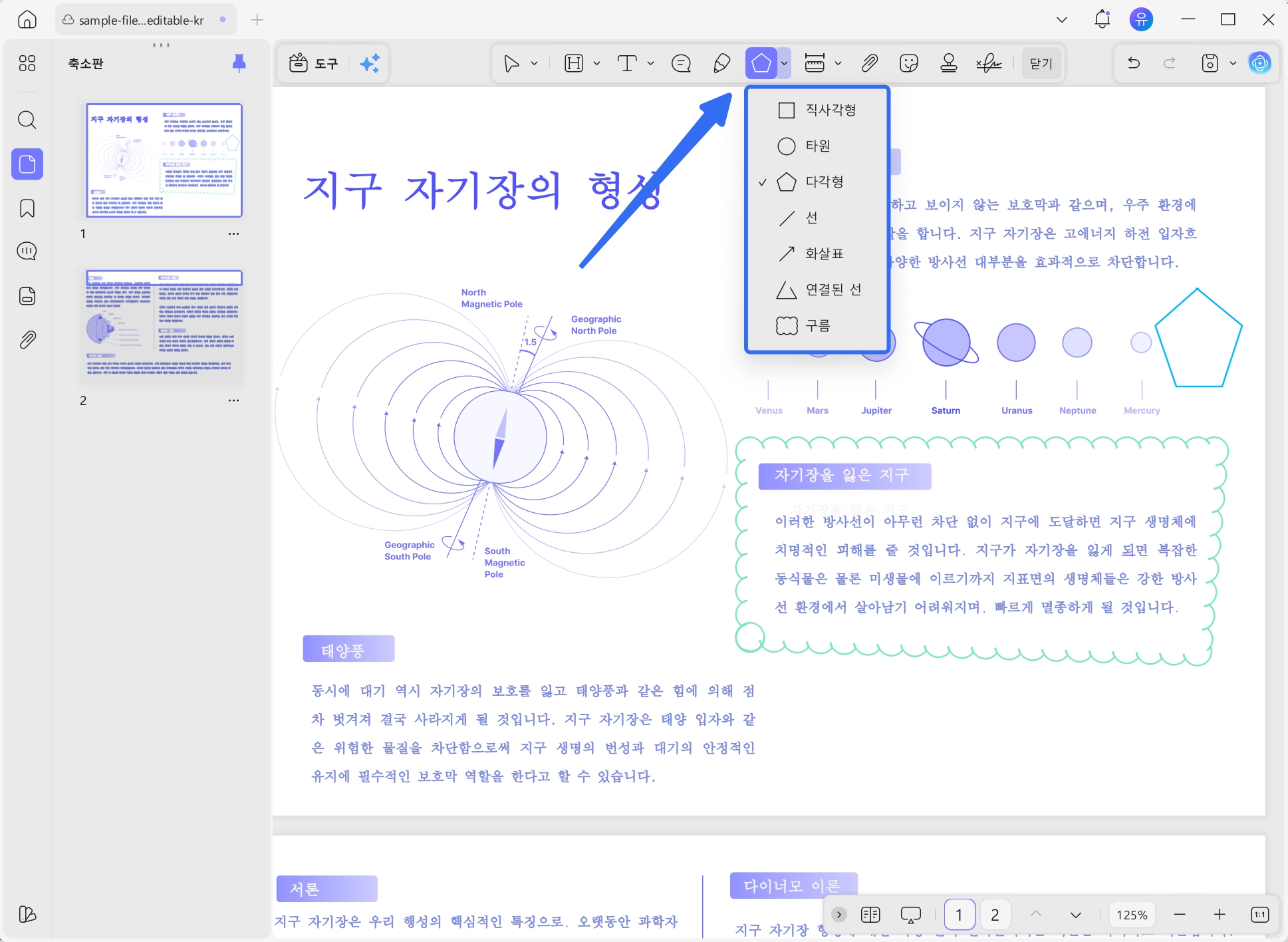
Task: Open page 2 thumbnail
Action: pyautogui.click(x=164, y=327)
